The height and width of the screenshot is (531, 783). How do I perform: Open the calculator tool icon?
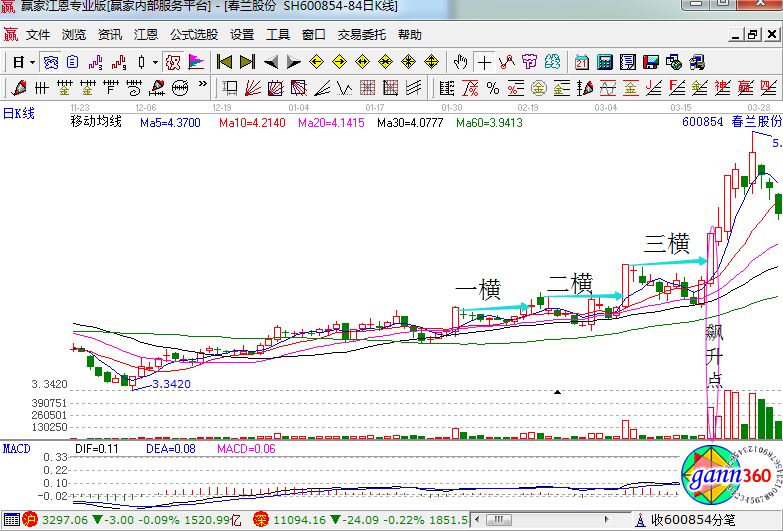click(x=604, y=61)
